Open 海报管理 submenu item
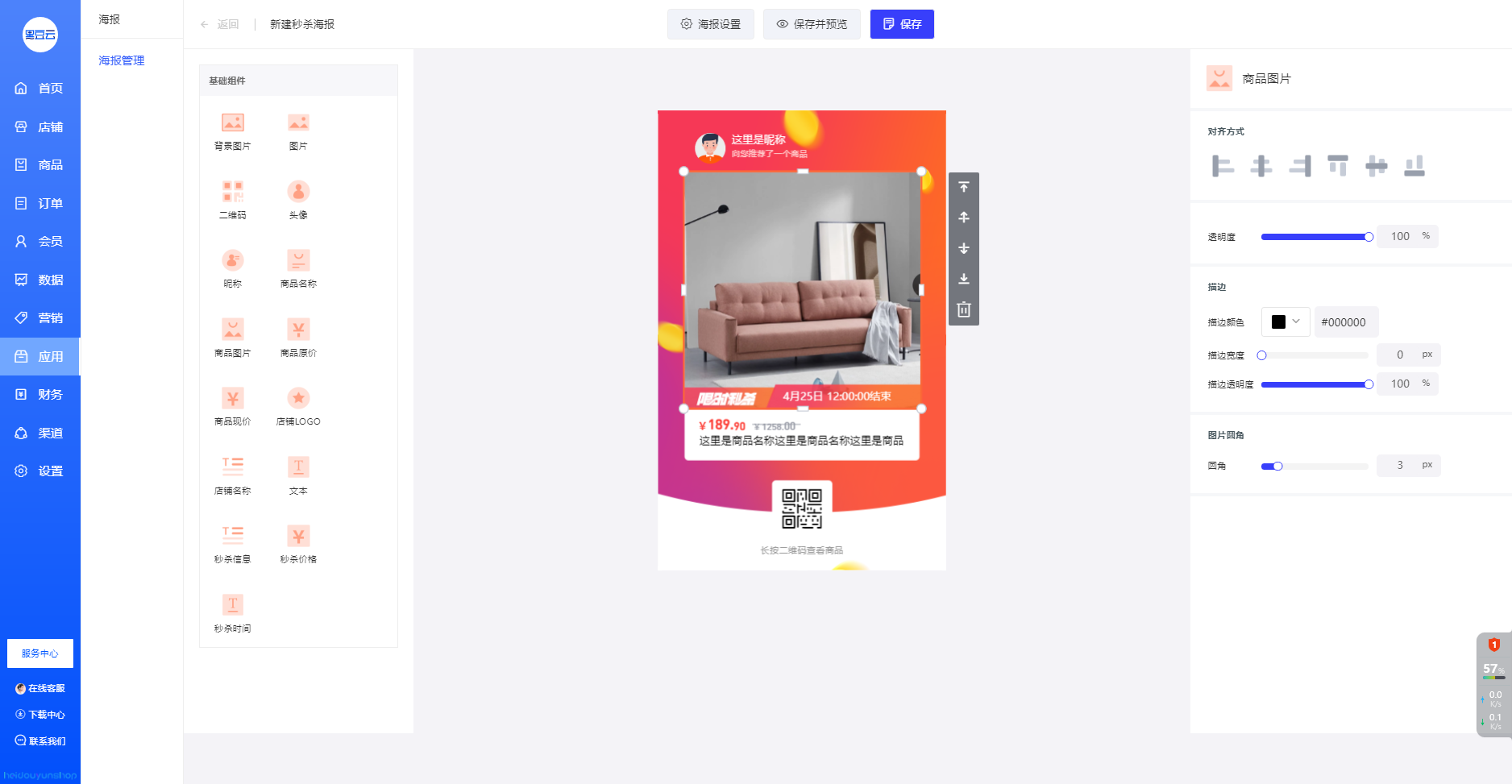The height and width of the screenshot is (784, 1512). [x=122, y=60]
